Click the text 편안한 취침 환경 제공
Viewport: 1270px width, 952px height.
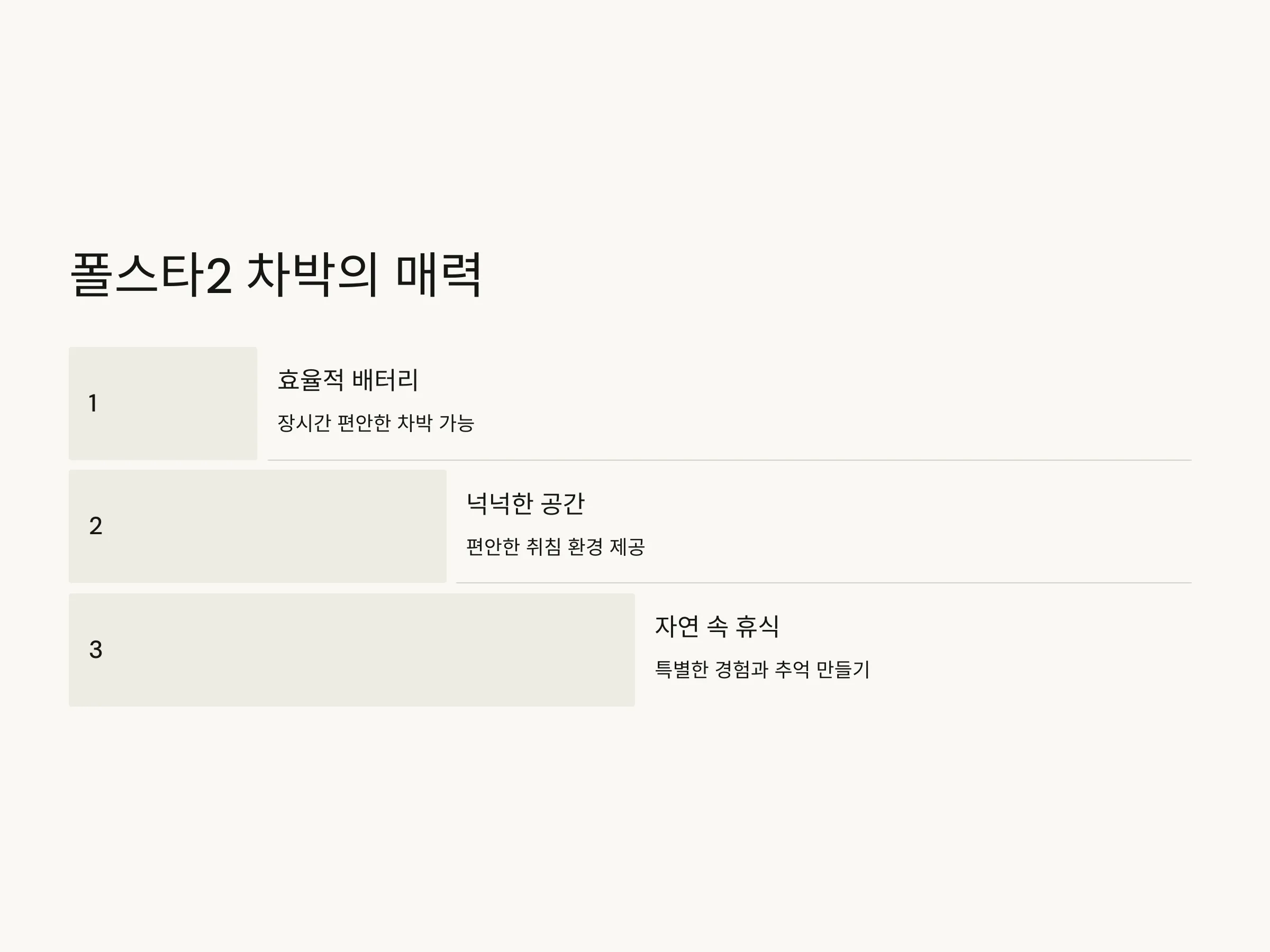[x=556, y=546]
